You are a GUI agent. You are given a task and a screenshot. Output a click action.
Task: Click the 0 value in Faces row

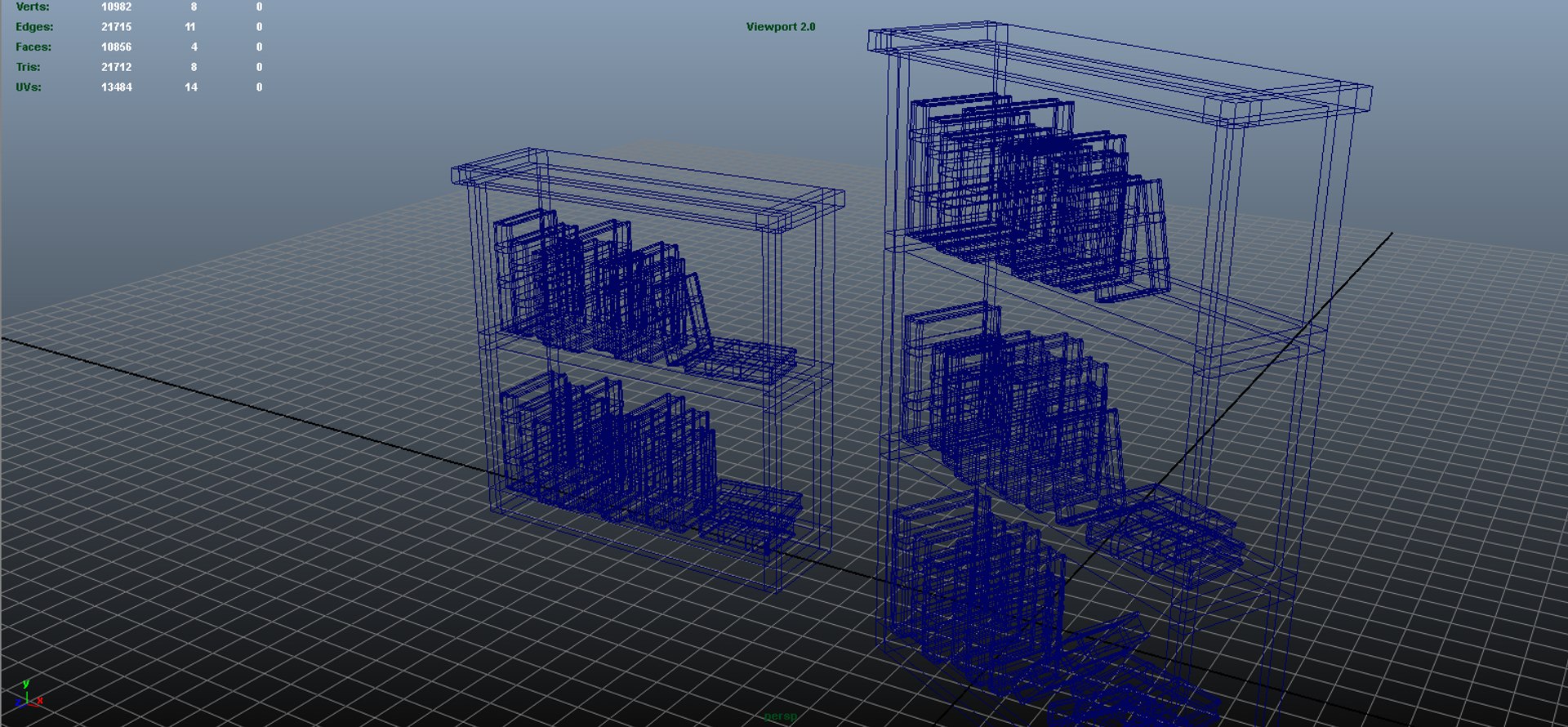259,47
